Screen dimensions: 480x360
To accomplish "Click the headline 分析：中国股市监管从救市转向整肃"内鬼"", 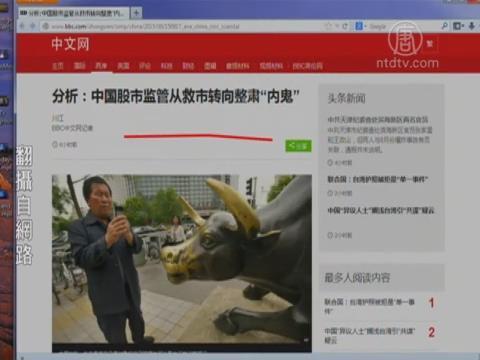I will [176, 96].
